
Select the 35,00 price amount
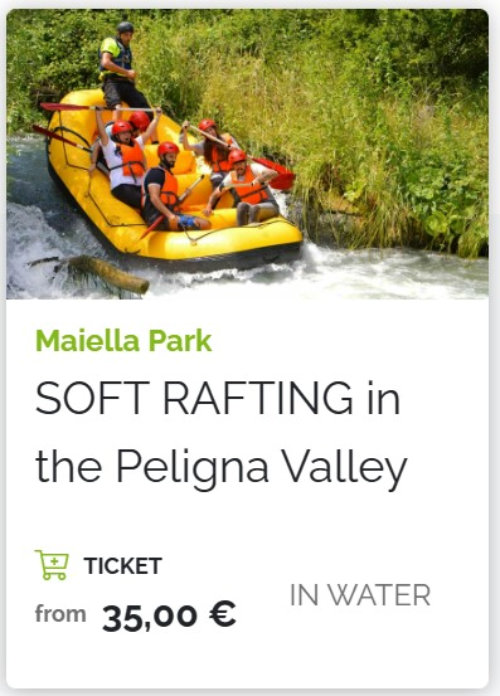click(x=150, y=617)
